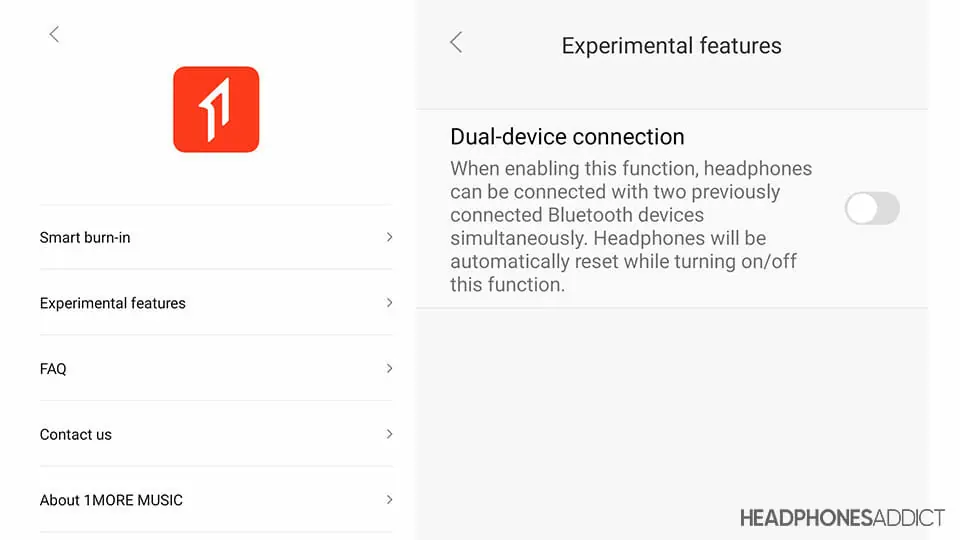Screen dimensions: 960x540
Task: Open About 1MORE MUSIC
Action: tap(111, 500)
